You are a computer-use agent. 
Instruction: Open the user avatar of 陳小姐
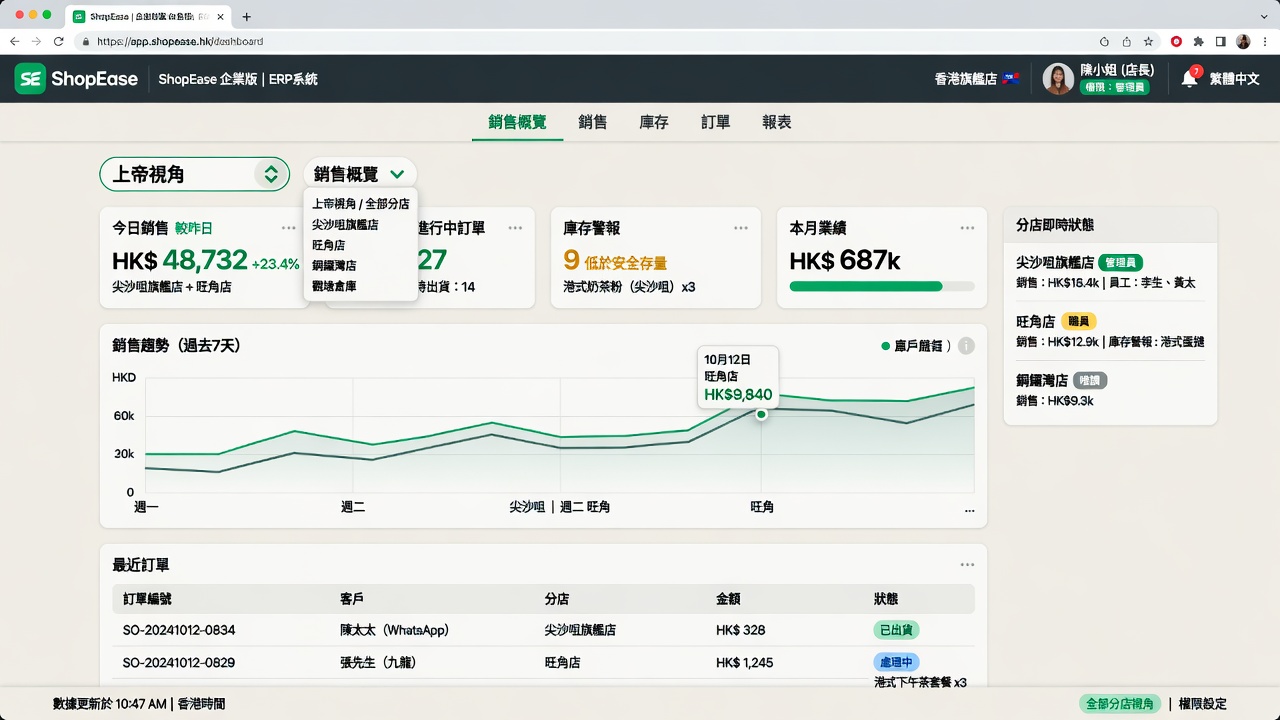[1058, 79]
